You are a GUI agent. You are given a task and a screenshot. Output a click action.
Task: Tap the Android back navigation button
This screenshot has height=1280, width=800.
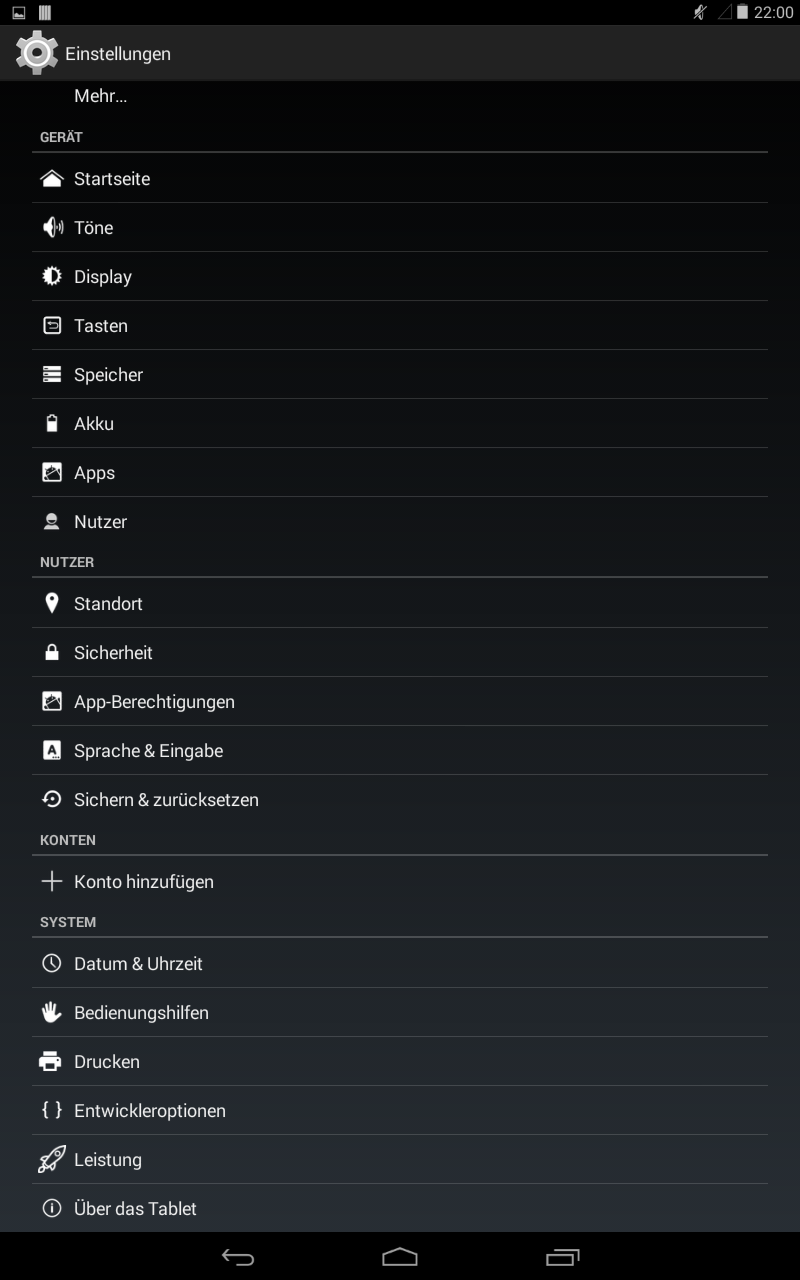[x=238, y=1257]
